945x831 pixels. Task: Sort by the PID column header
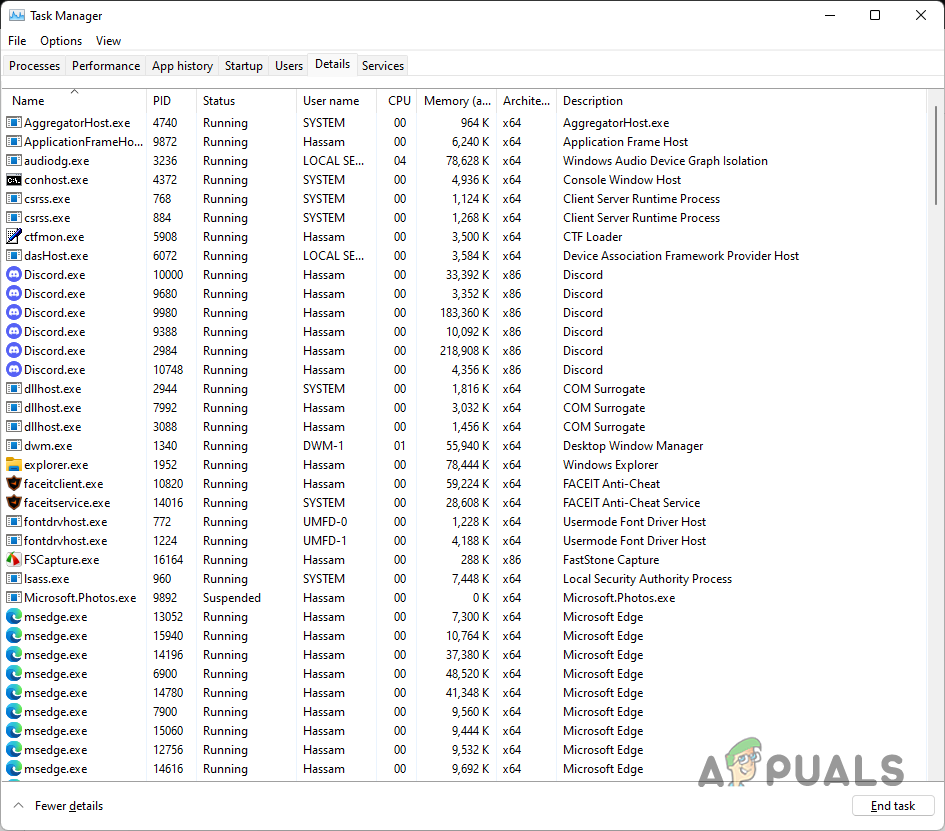(x=171, y=101)
